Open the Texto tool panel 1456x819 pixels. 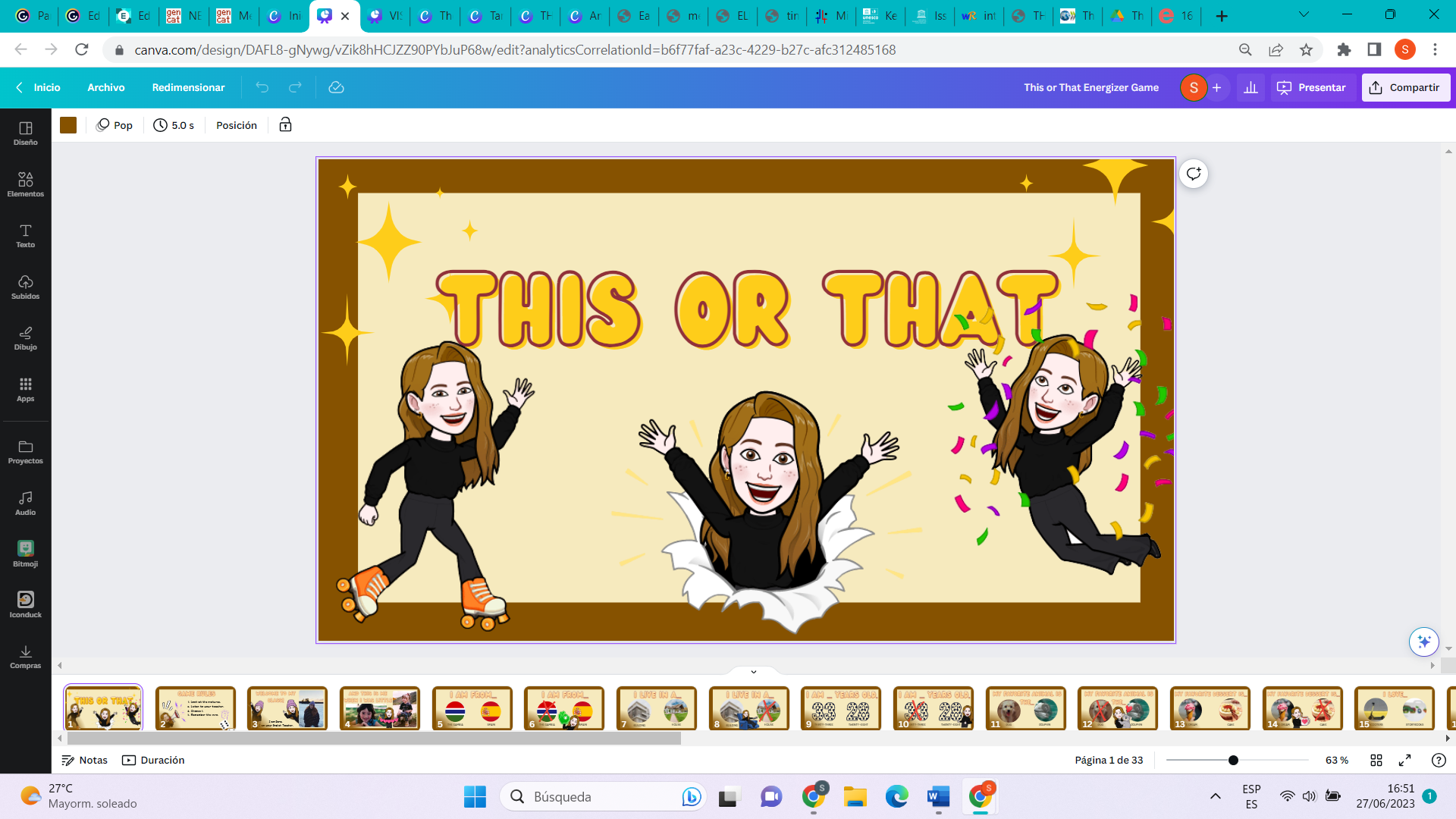[x=25, y=235]
